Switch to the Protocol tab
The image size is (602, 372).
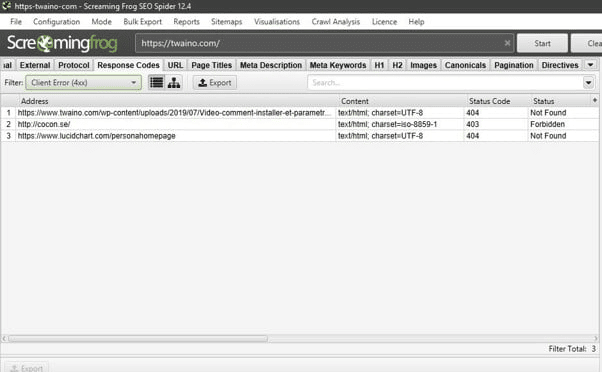point(74,65)
